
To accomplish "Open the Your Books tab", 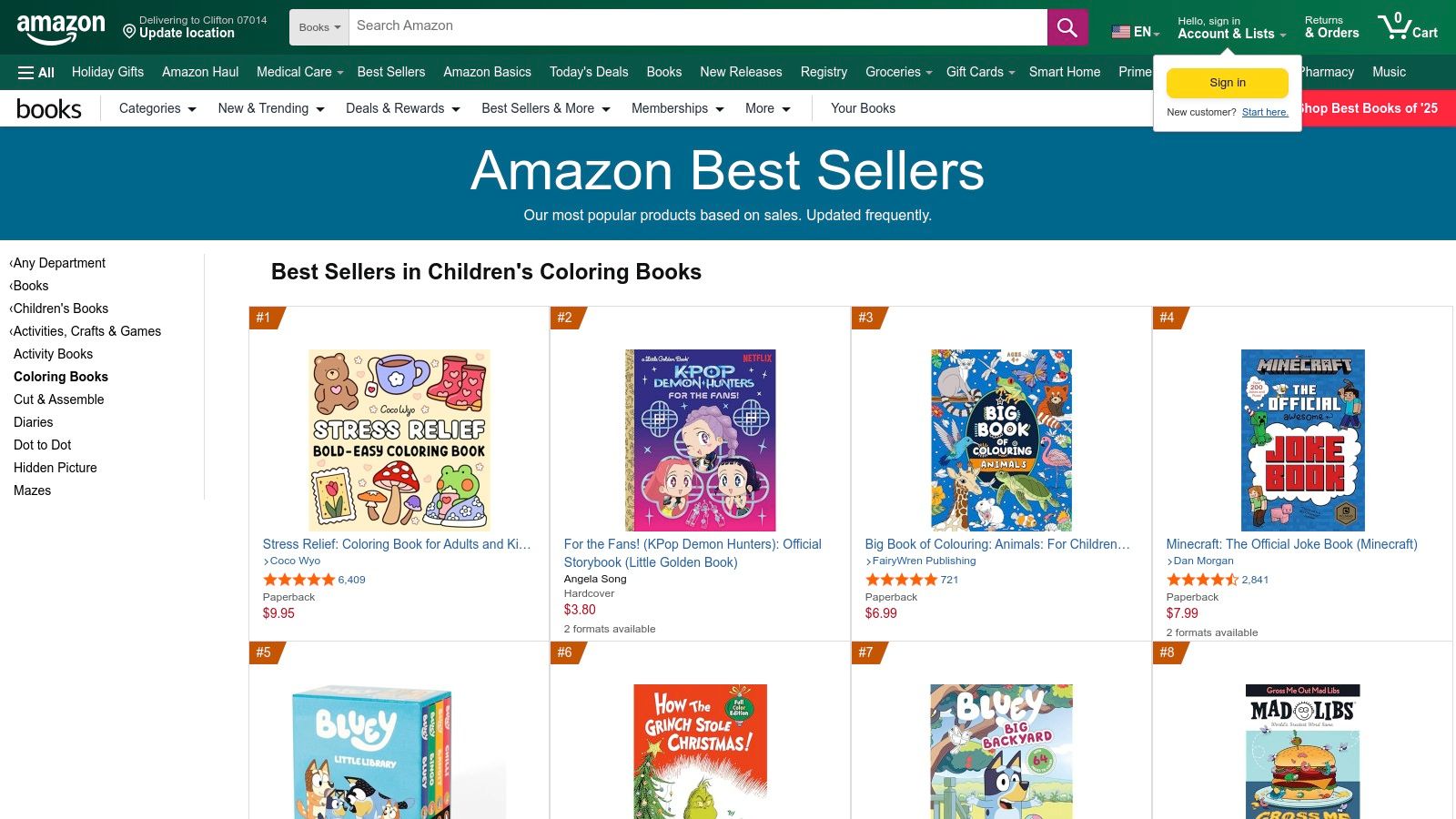I will [x=863, y=108].
